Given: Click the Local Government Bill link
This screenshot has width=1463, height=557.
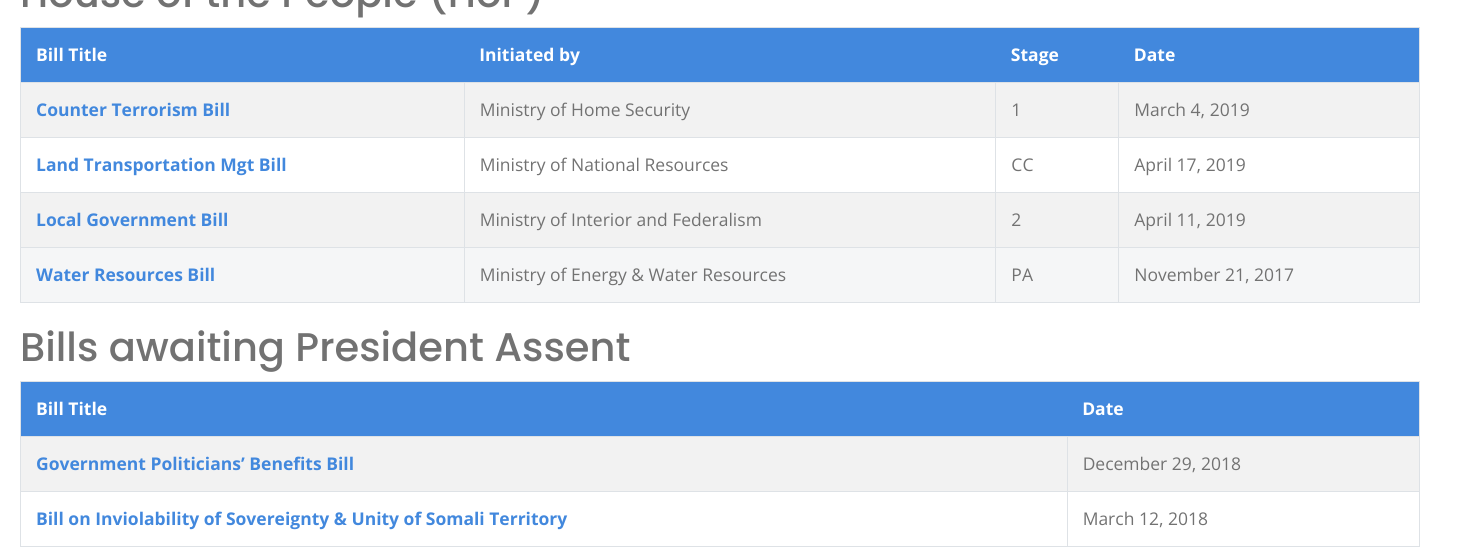Looking at the screenshot, I should [x=132, y=220].
